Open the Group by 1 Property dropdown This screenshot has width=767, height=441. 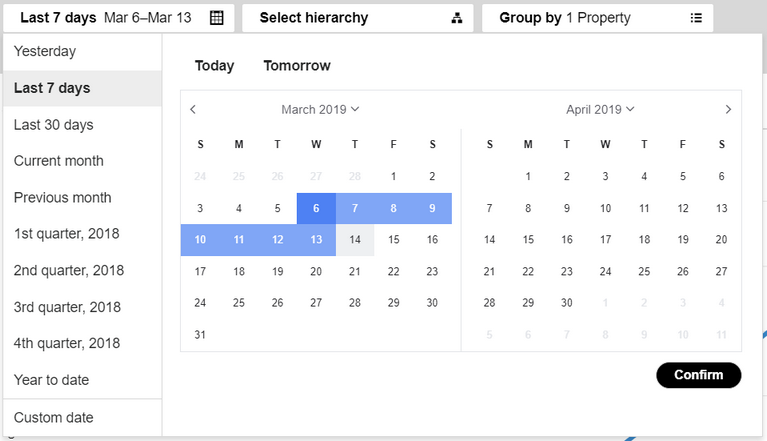click(597, 18)
